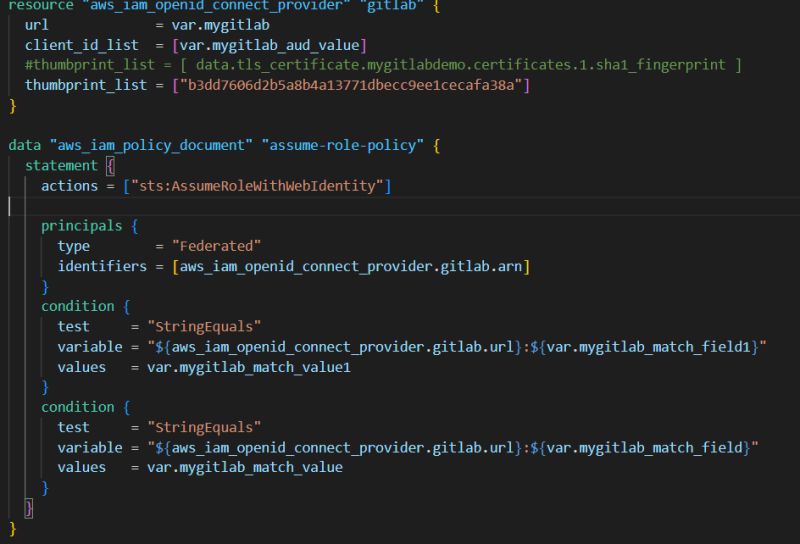
Task: Place cursor on the empty line below actions
Action: (x=404, y=206)
